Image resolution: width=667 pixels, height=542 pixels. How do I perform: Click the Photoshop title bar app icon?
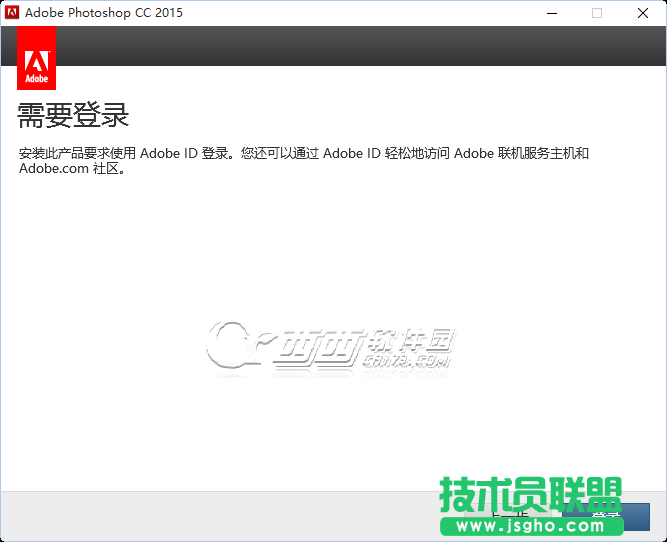click(x=12, y=13)
